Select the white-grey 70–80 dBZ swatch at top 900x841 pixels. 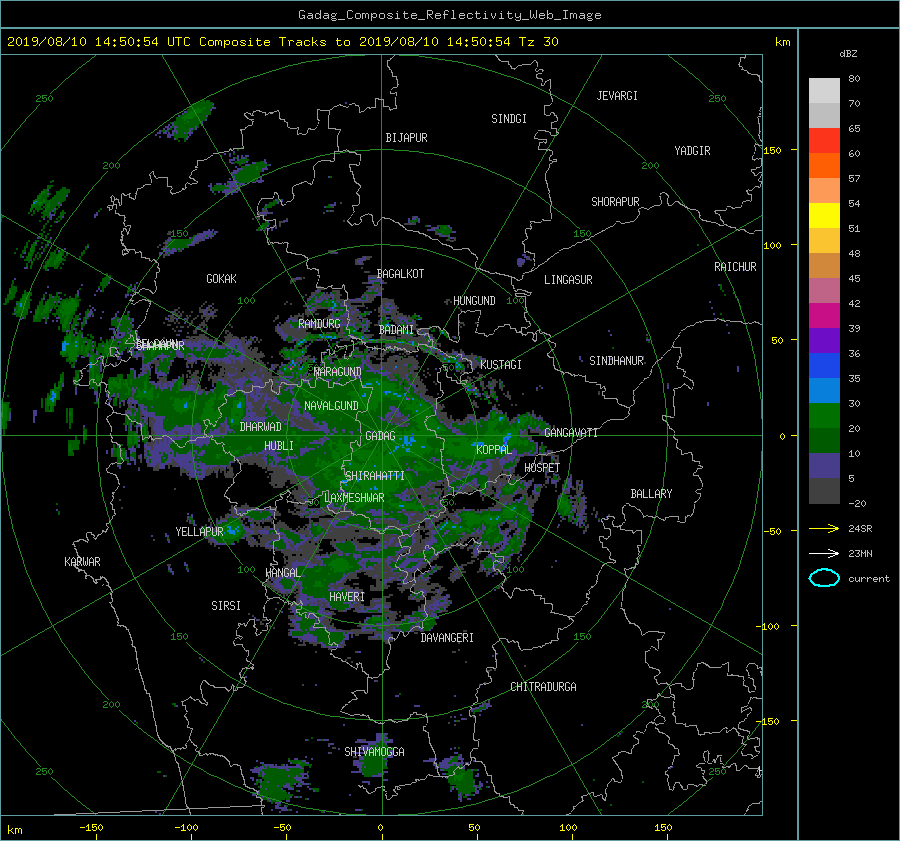pos(824,90)
